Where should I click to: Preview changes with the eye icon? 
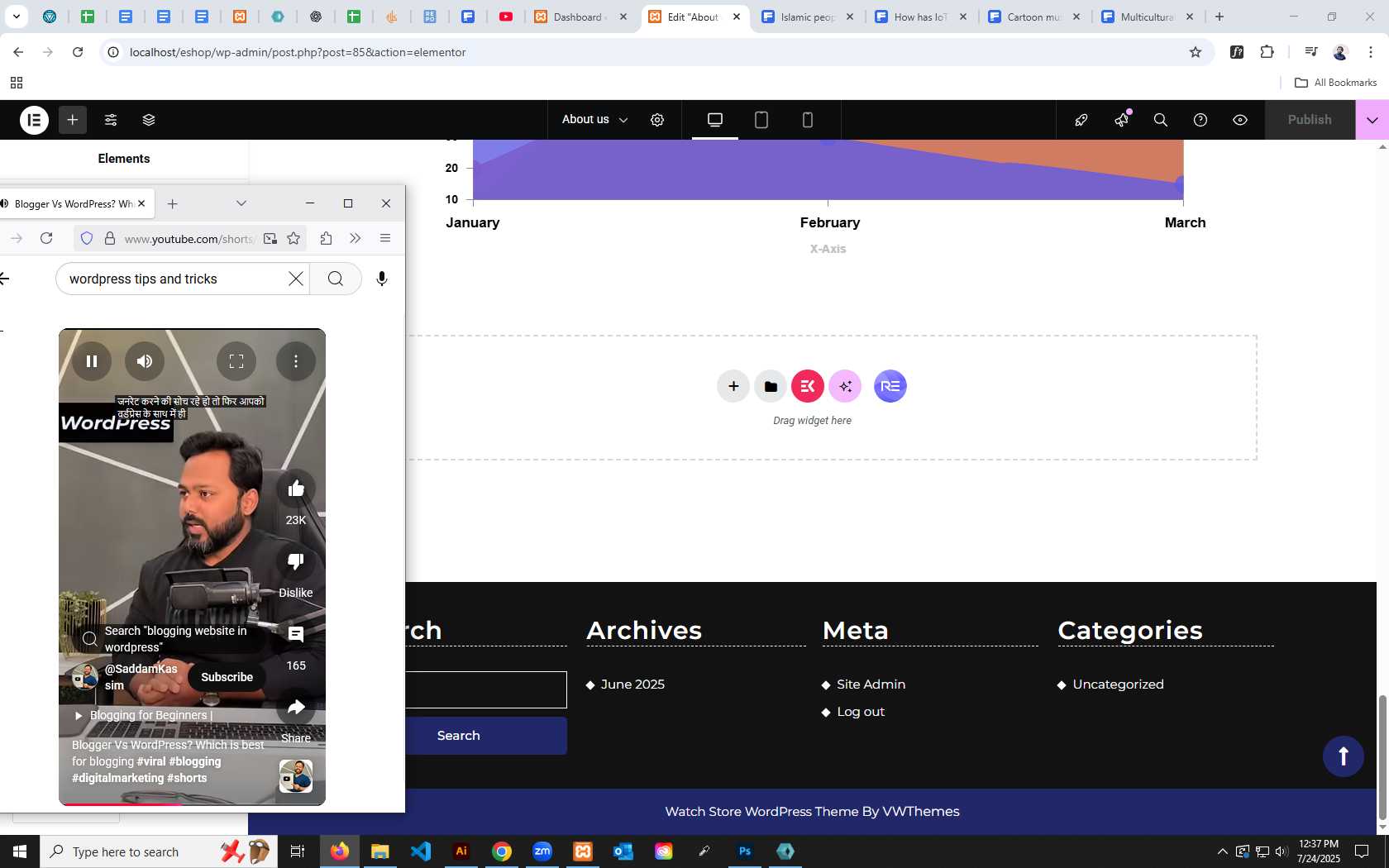(1240, 120)
